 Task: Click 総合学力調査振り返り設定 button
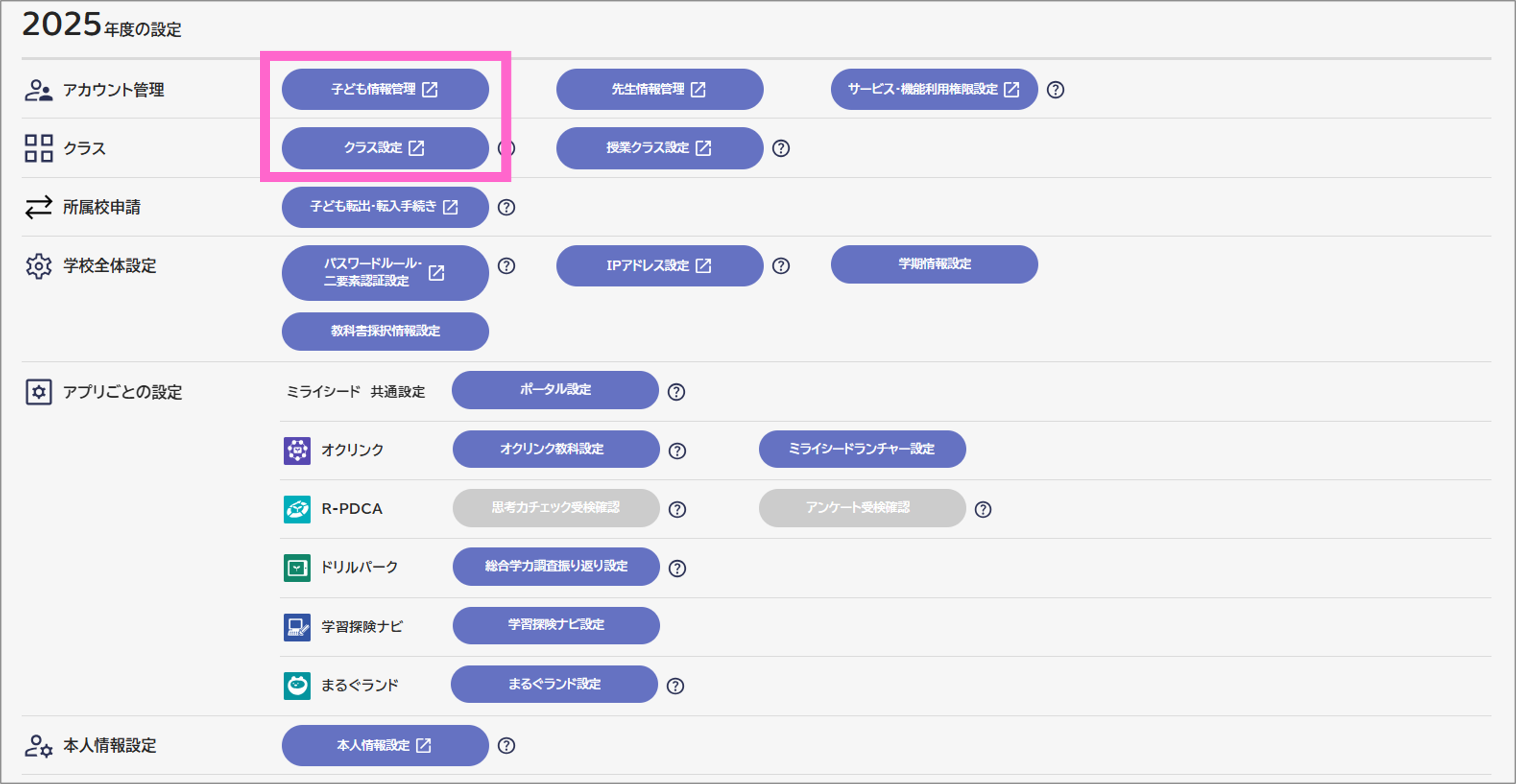(555, 566)
